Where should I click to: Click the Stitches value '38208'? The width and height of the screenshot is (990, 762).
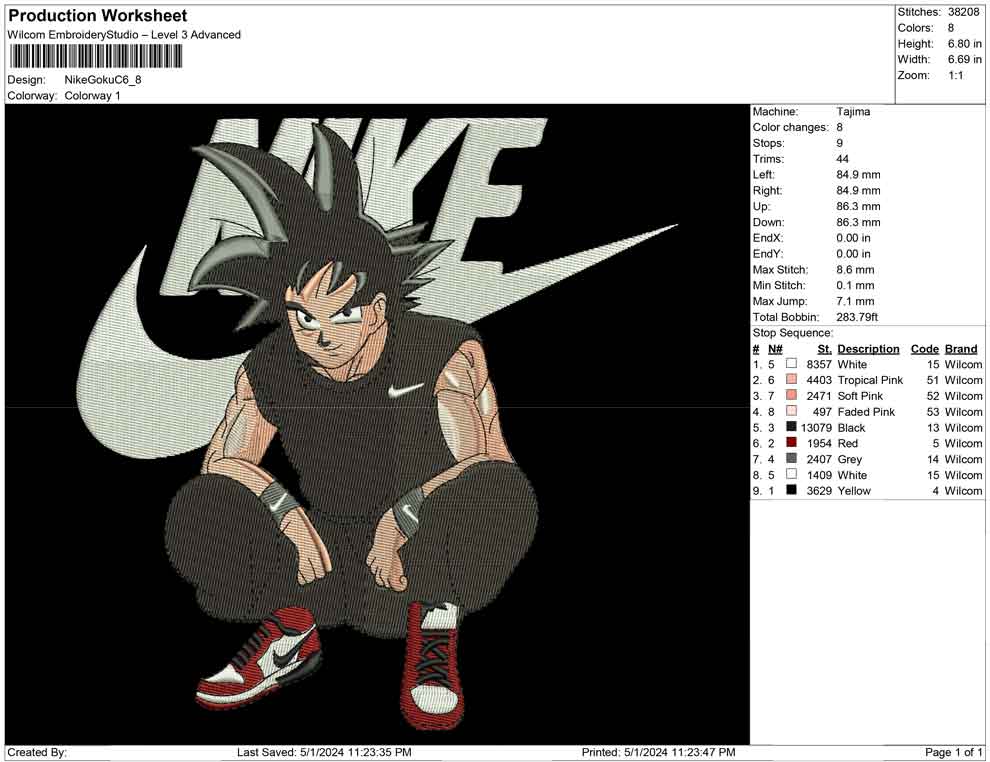point(963,12)
